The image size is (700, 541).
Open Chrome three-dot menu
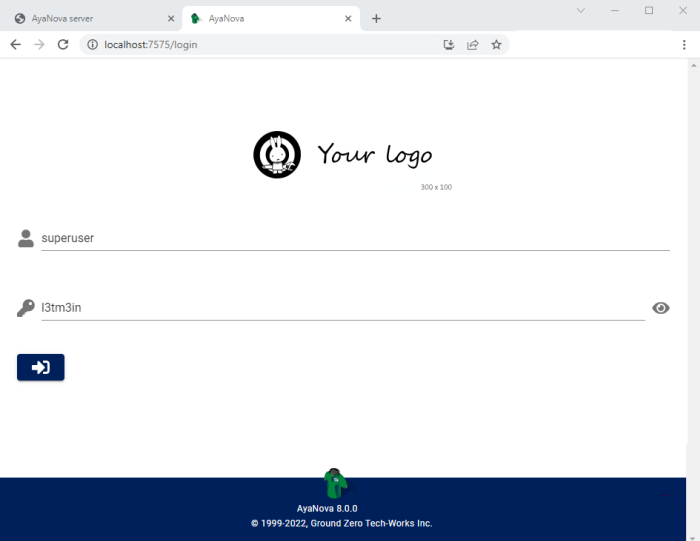pyautogui.click(x=684, y=45)
